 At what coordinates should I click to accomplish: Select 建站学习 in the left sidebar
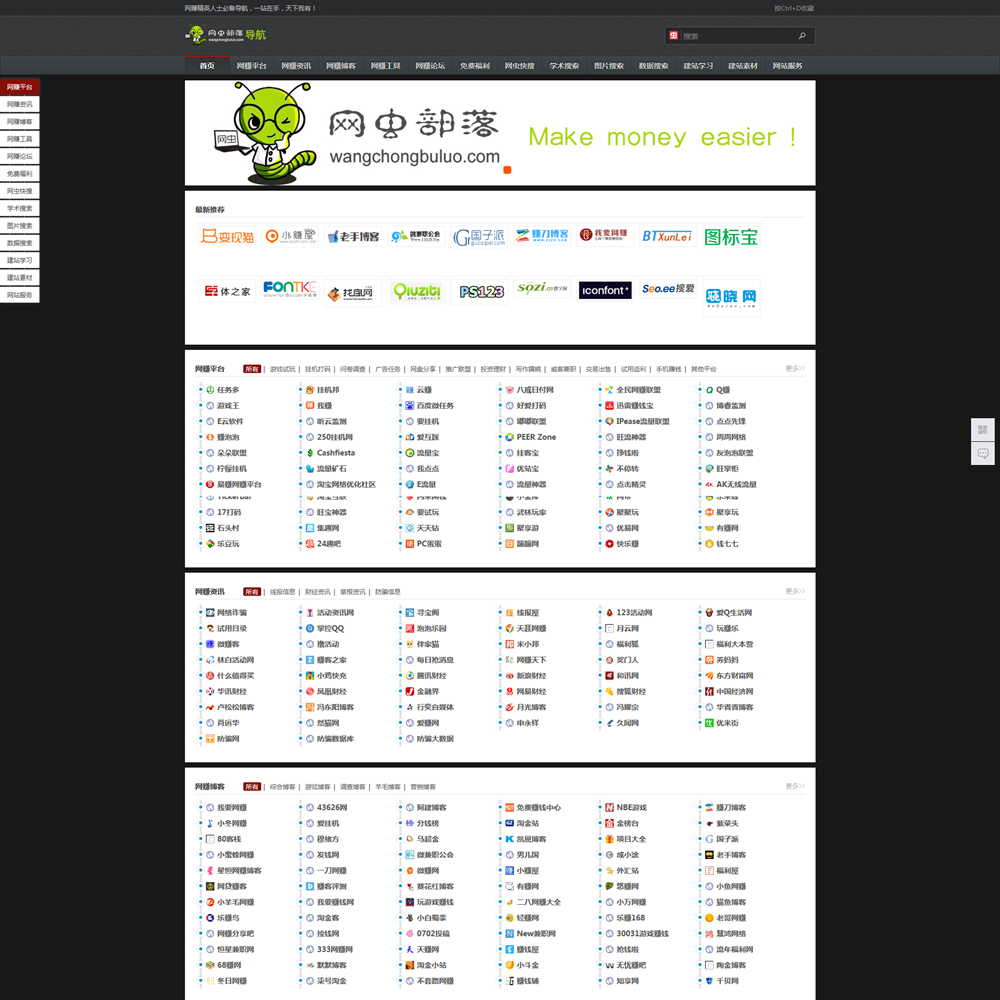20,260
